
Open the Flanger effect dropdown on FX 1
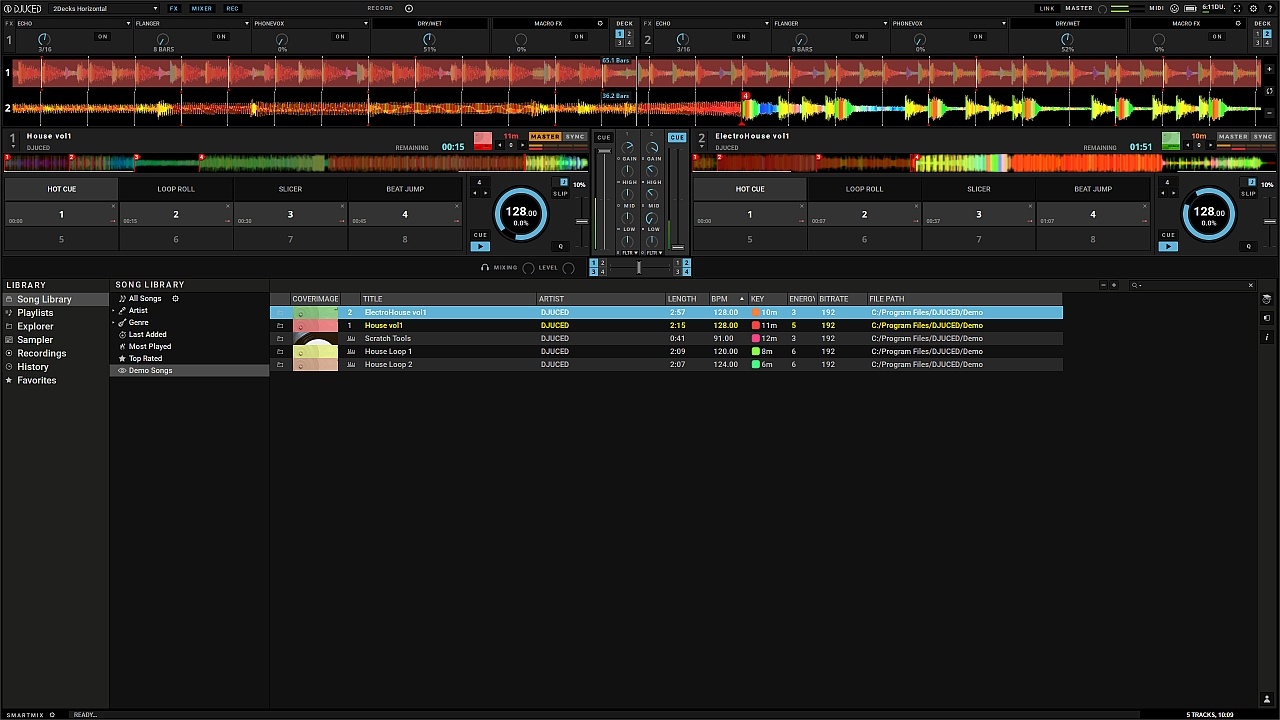(190, 23)
